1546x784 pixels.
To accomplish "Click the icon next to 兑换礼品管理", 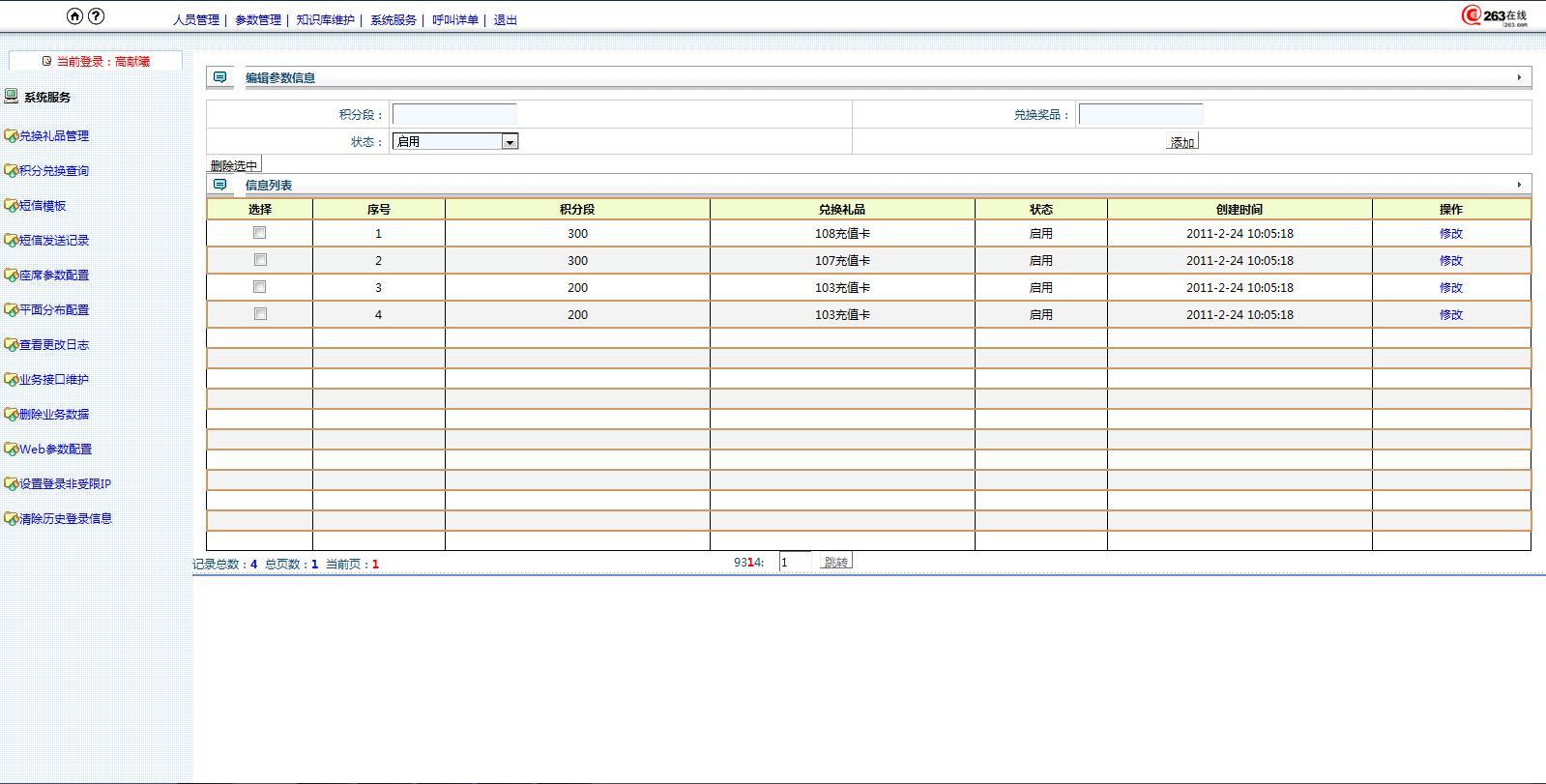I will pos(11,136).
